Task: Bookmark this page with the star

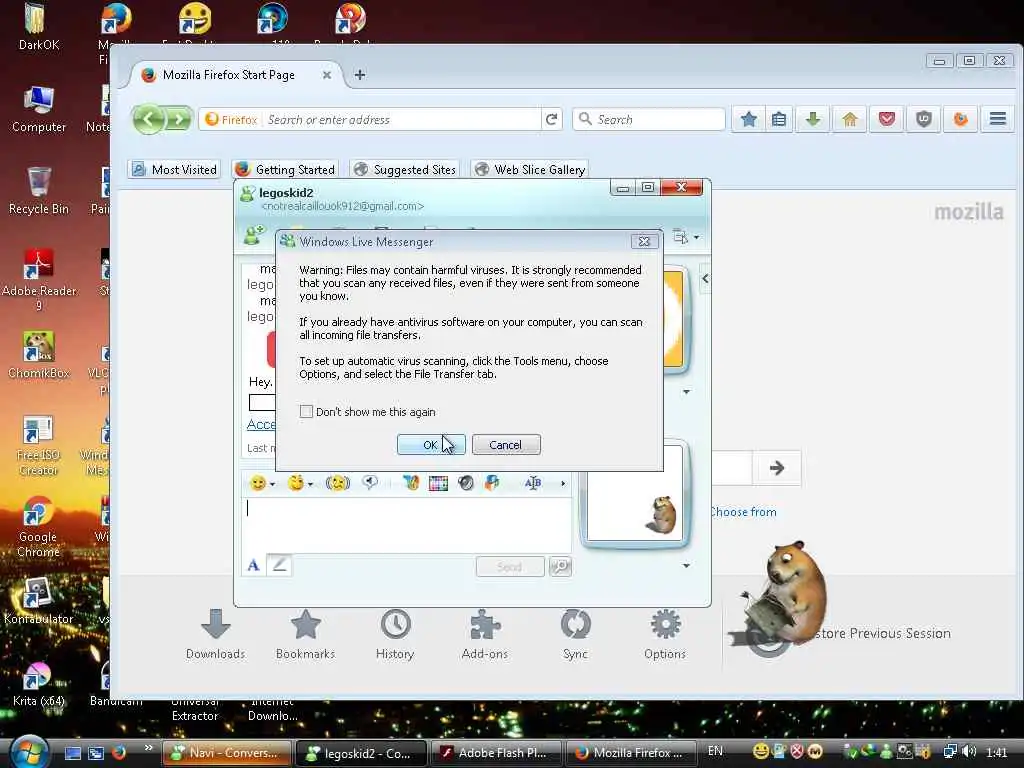Action: [749, 120]
